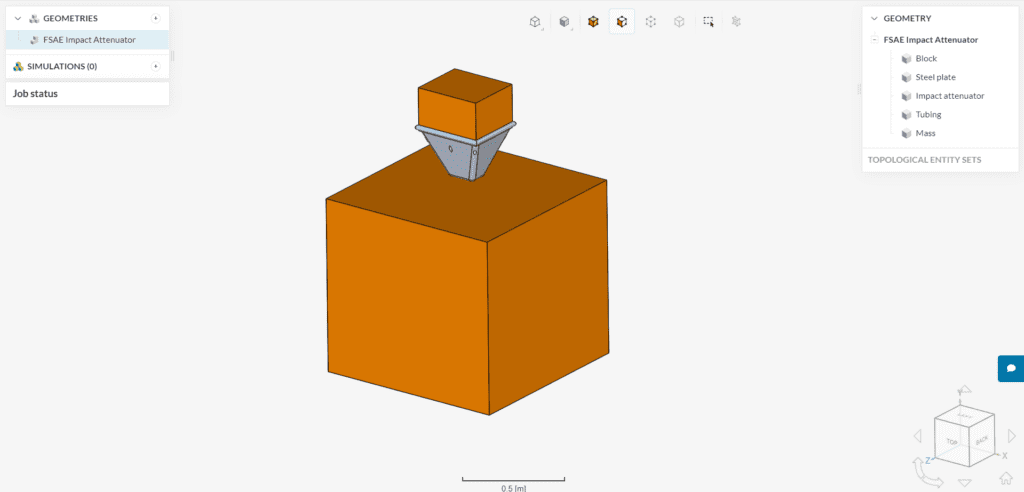Rotate view right using the orientation arrow
The image size is (1024, 492).
point(1010,436)
